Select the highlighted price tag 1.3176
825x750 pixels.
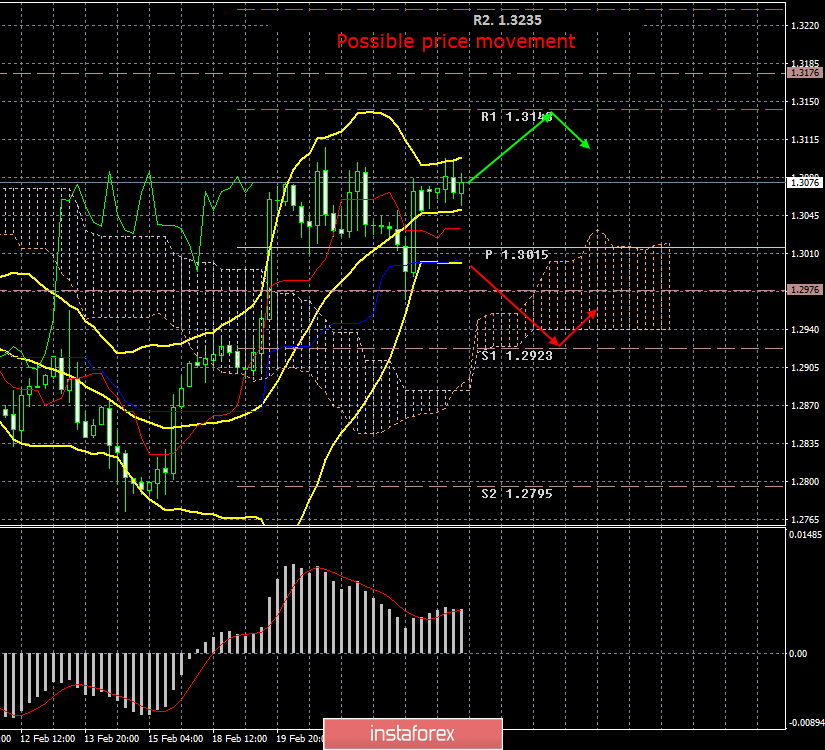pyautogui.click(x=804, y=73)
